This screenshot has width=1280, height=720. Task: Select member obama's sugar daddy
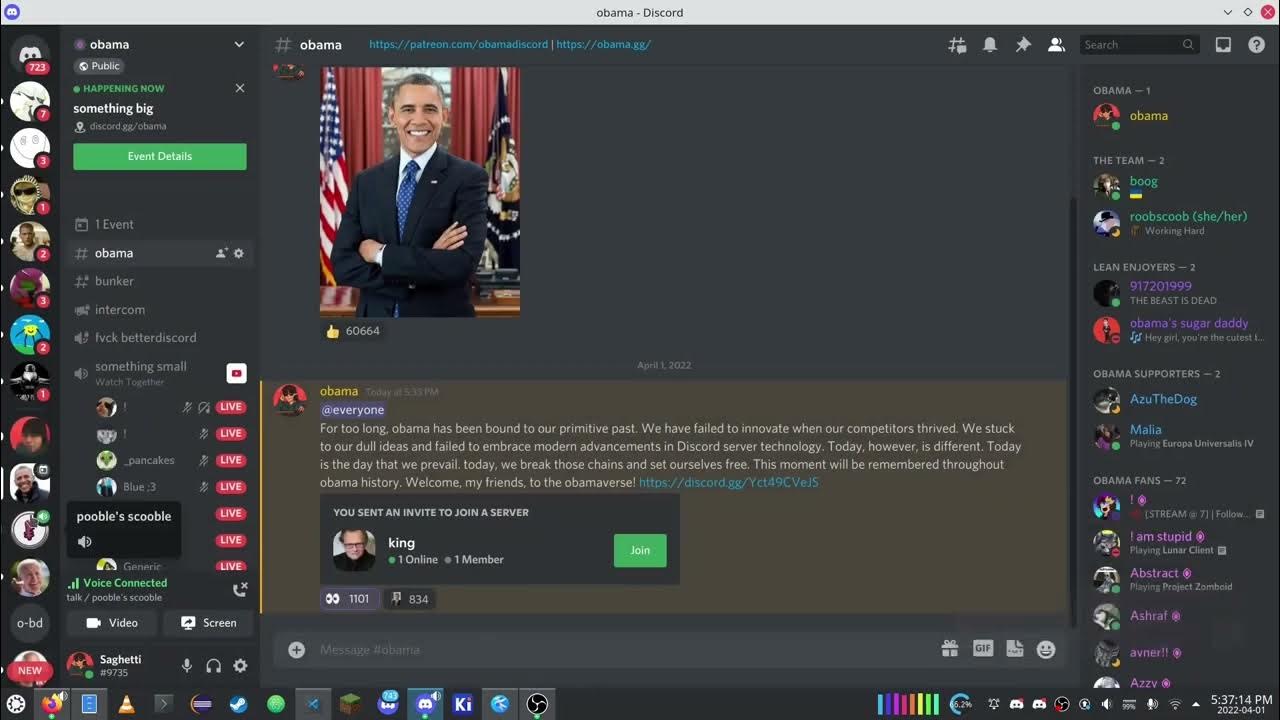(x=1178, y=329)
